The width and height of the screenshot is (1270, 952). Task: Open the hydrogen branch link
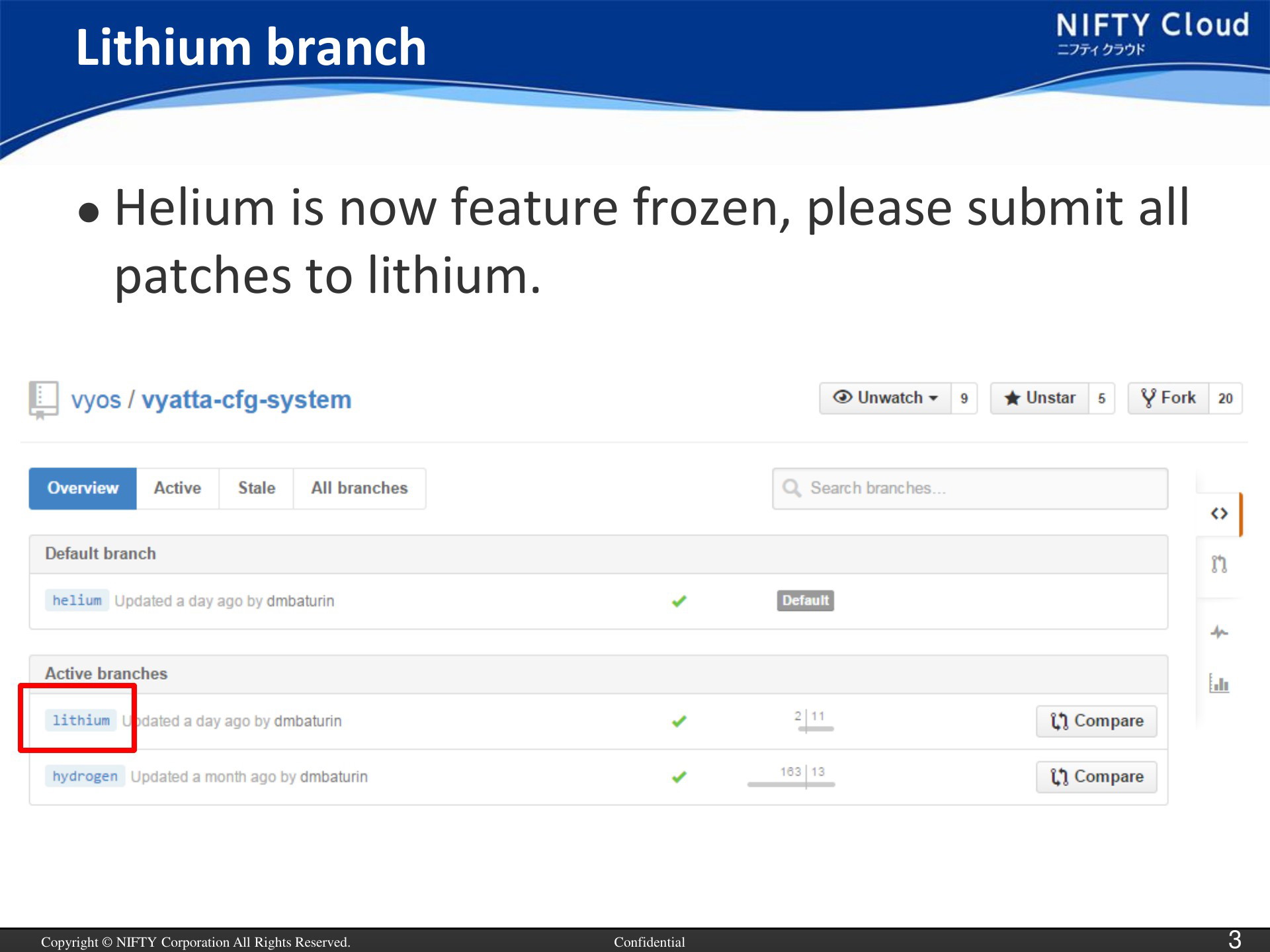tap(85, 776)
